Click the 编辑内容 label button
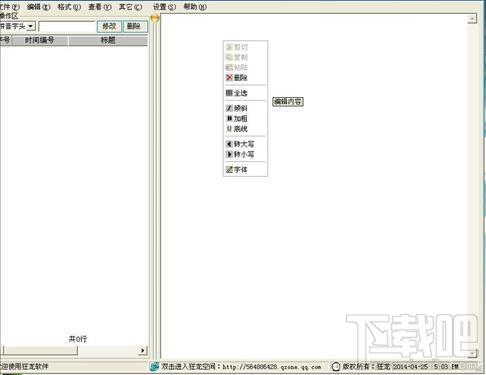The width and height of the screenshot is (486, 375). (x=288, y=102)
